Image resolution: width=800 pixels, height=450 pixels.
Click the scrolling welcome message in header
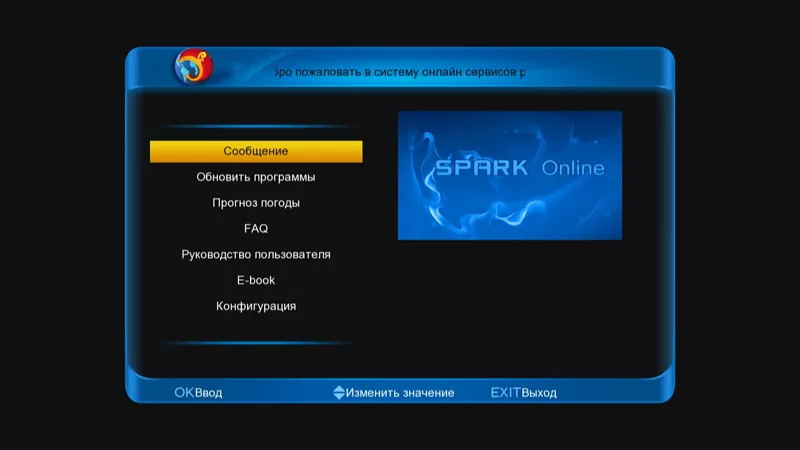[x=398, y=73]
